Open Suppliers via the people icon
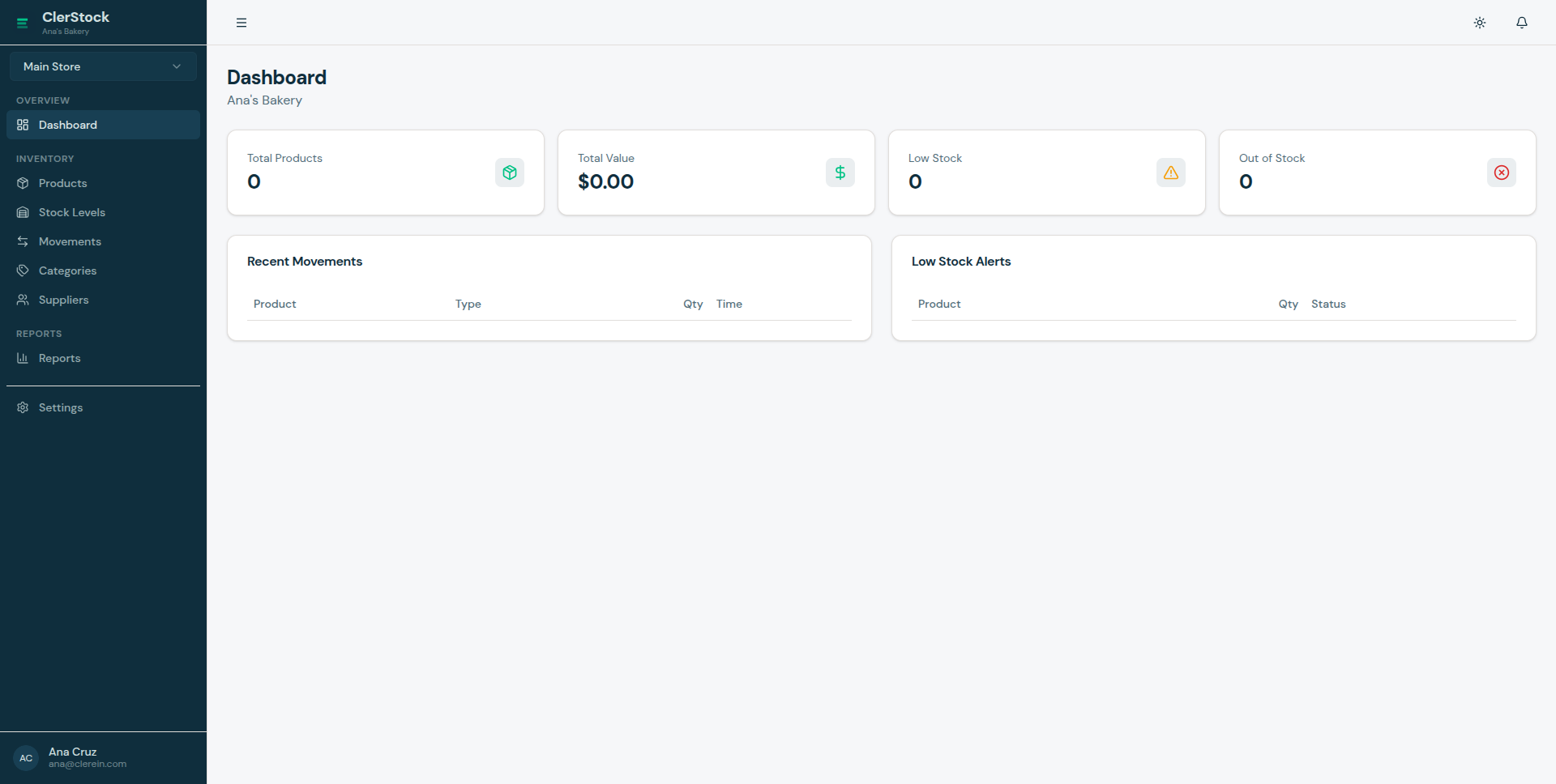1556x784 pixels. [x=23, y=300]
